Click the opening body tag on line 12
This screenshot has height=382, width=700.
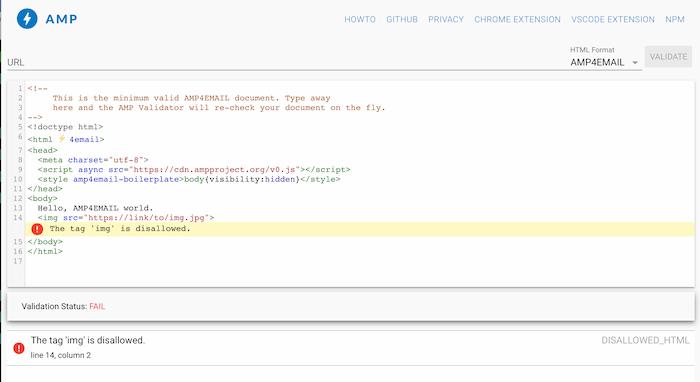[42, 199]
